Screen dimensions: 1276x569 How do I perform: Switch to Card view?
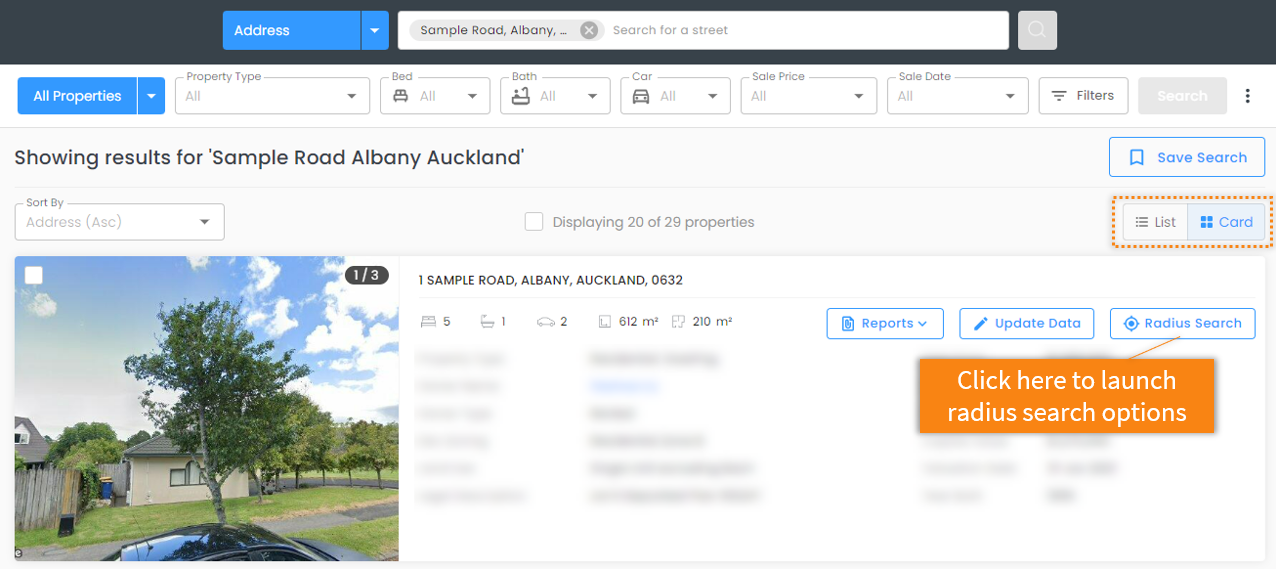pos(1226,222)
